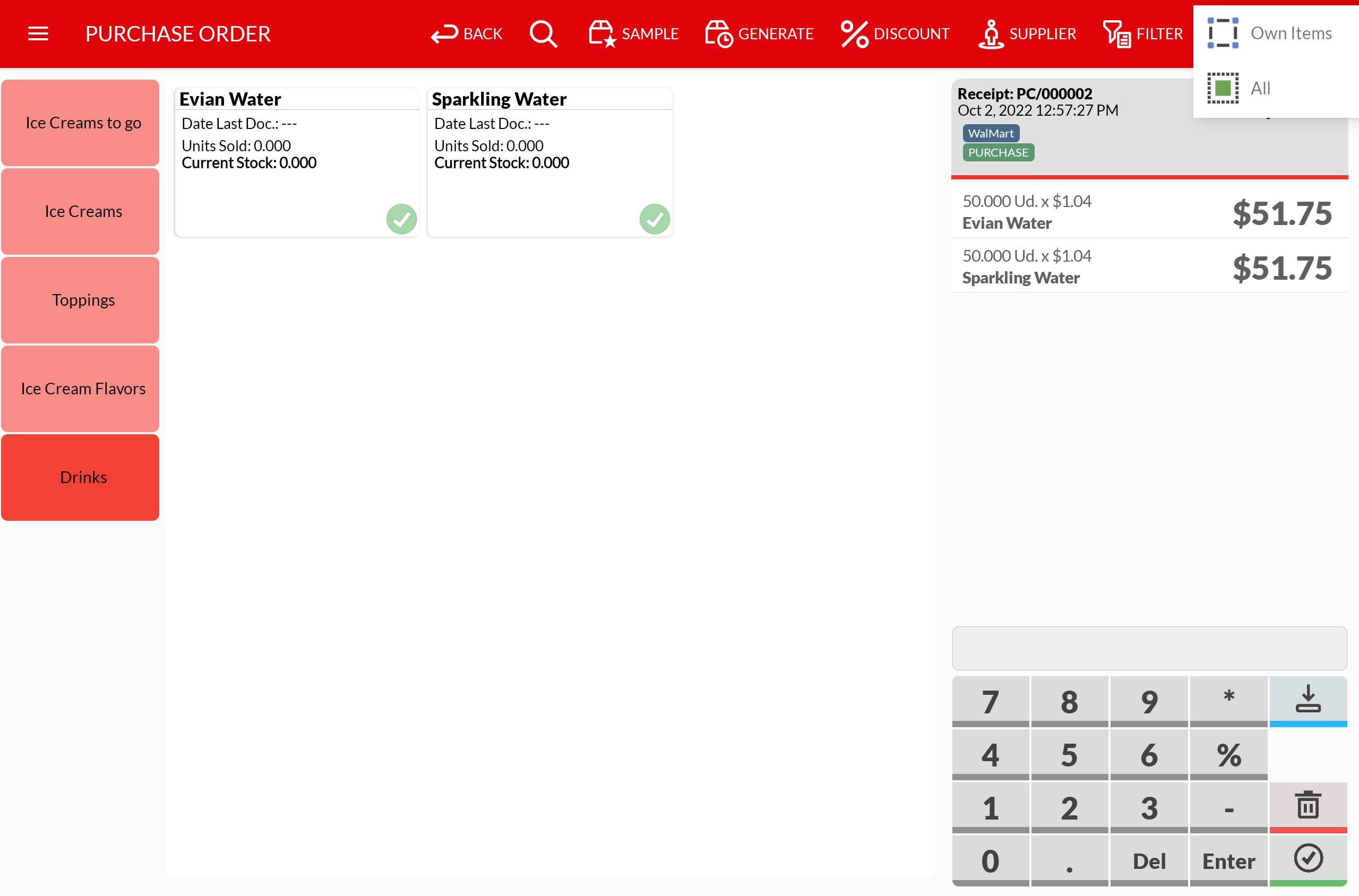
Task: Select the All filter option
Action: tap(1260, 89)
